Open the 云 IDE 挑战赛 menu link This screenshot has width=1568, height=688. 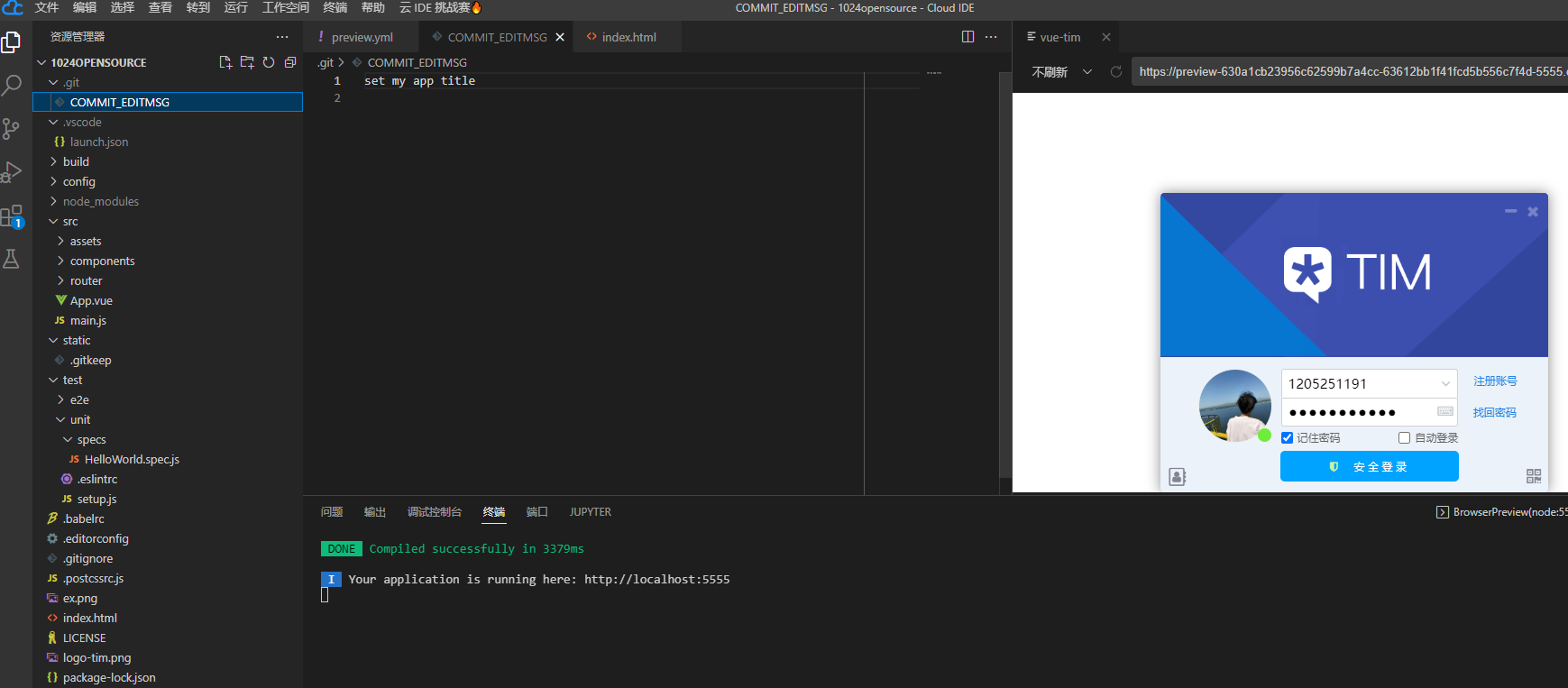click(x=440, y=7)
